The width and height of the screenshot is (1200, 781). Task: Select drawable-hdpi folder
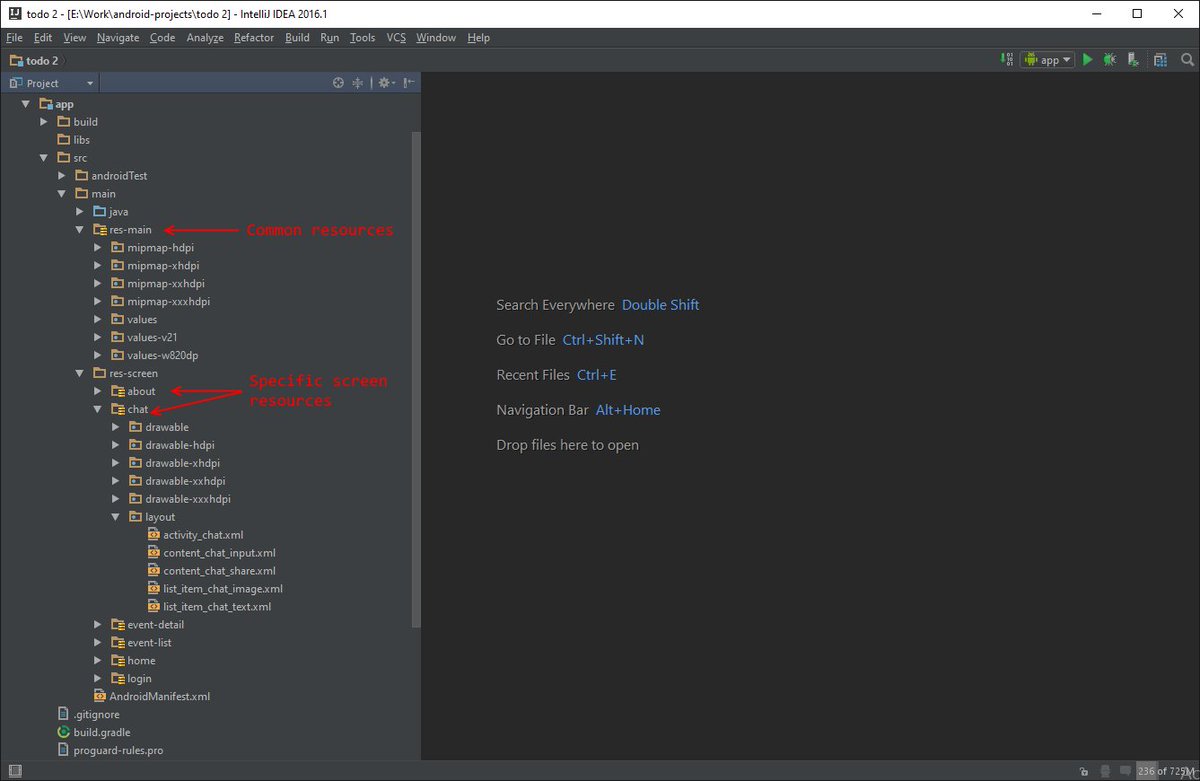pyautogui.click(x=171, y=445)
